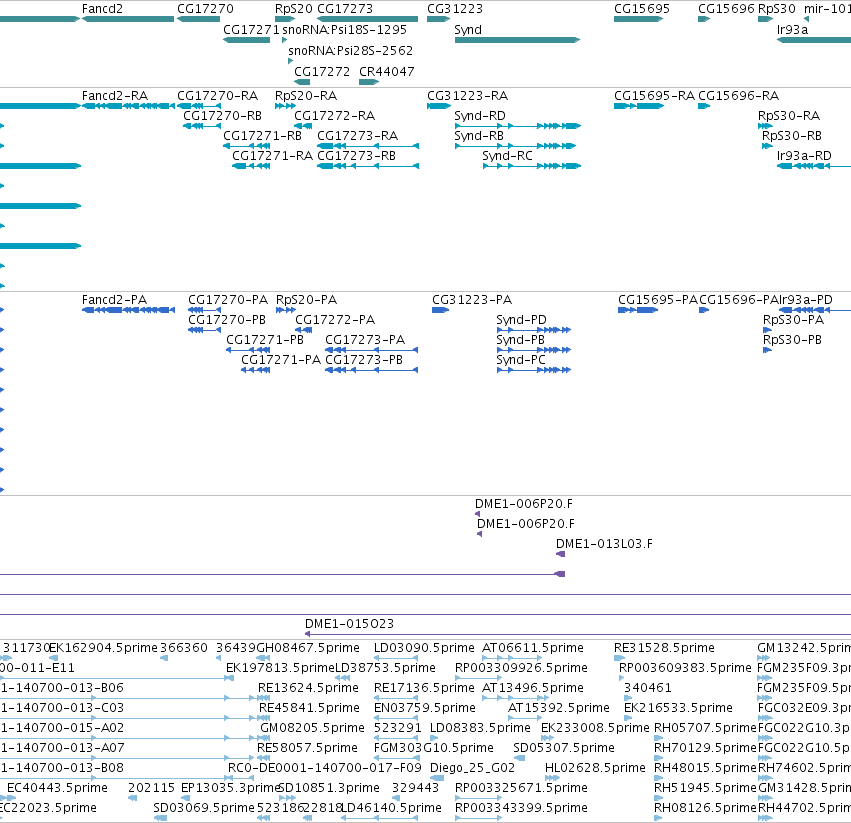The width and height of the screenshot is (851, 823).
Task: Click the Fancd2-PA protein label
Action: (x=115, y=300)
